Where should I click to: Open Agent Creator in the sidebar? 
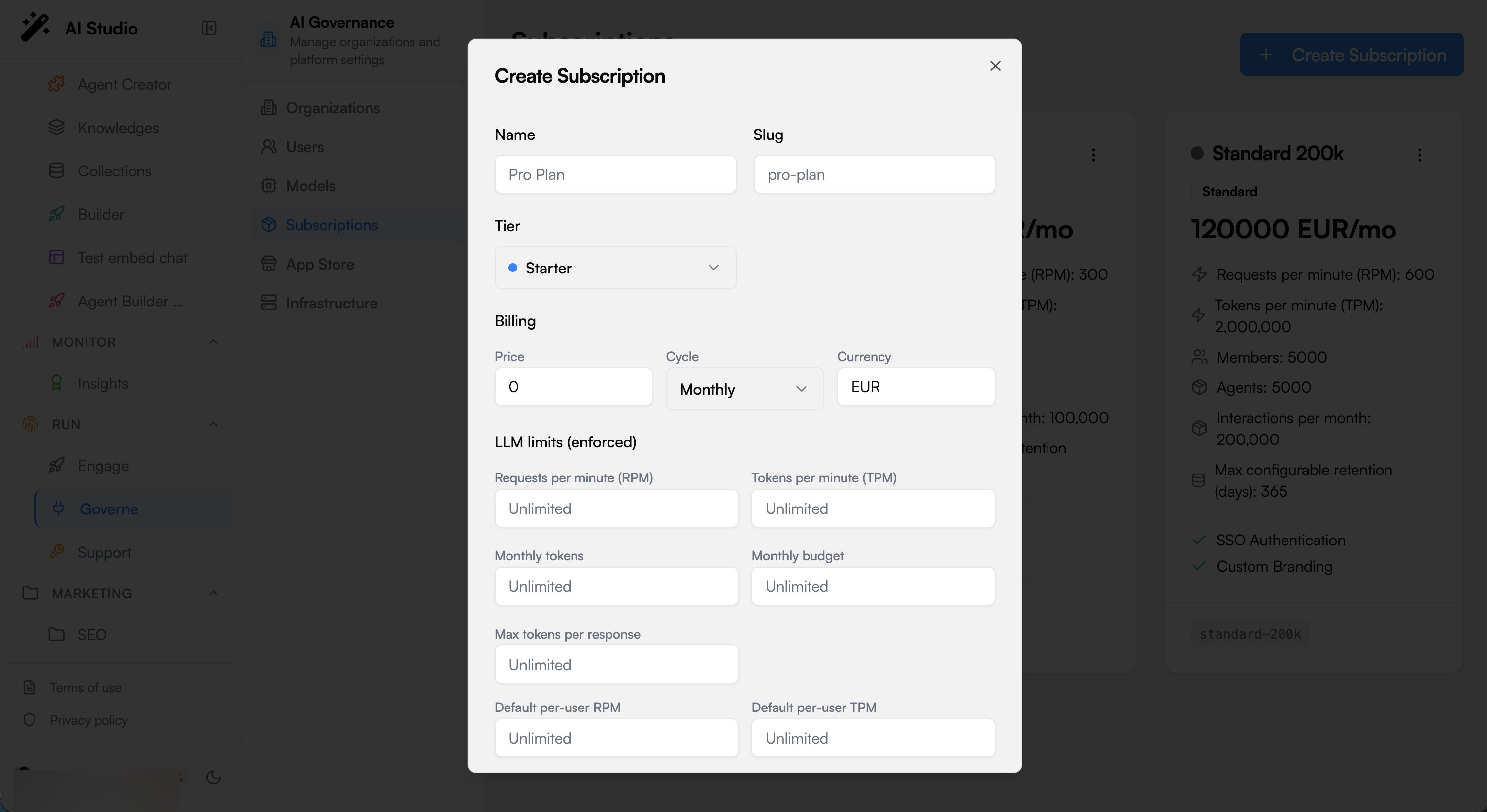[x=124, y=84]
